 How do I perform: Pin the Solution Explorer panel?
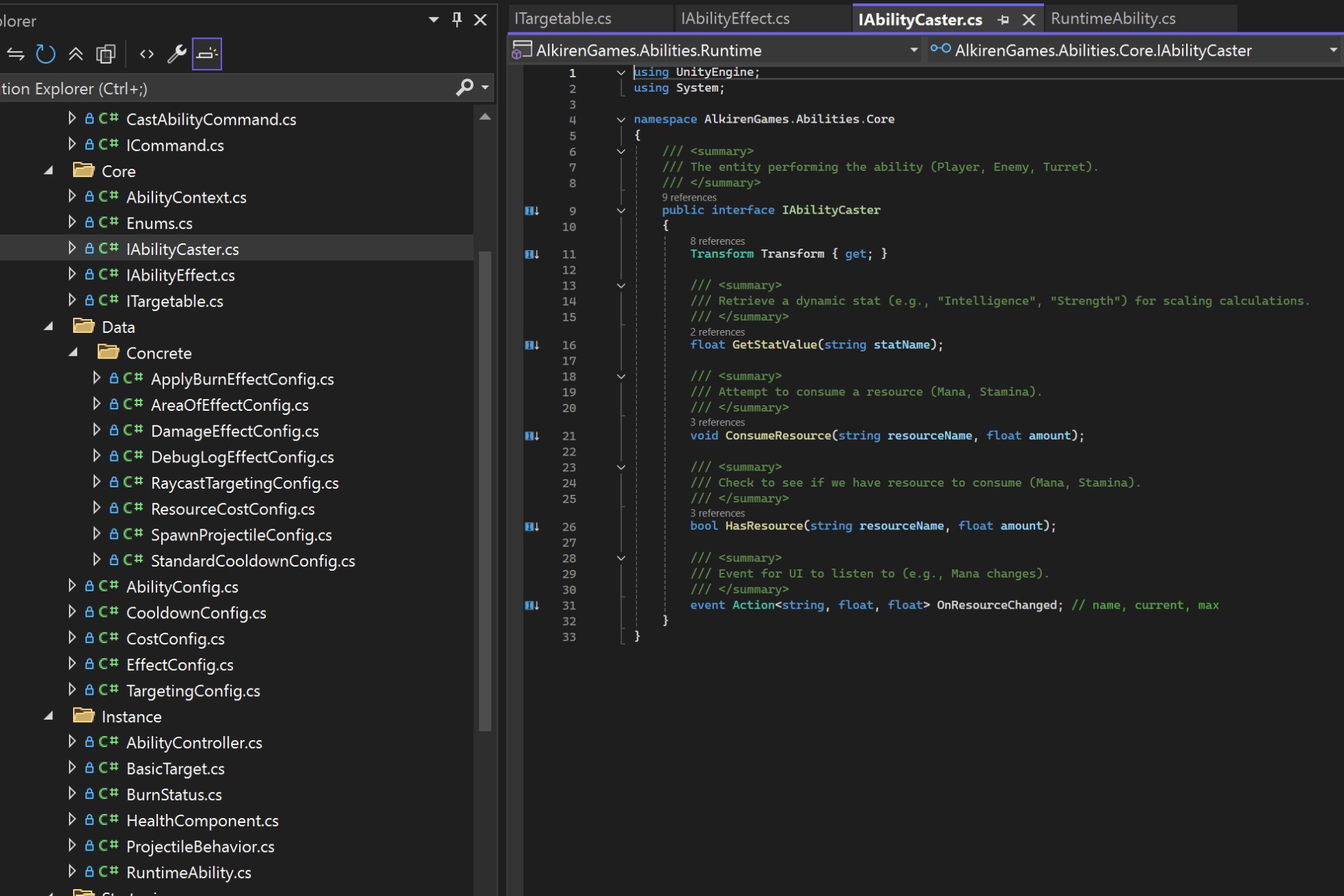point(456,19)
